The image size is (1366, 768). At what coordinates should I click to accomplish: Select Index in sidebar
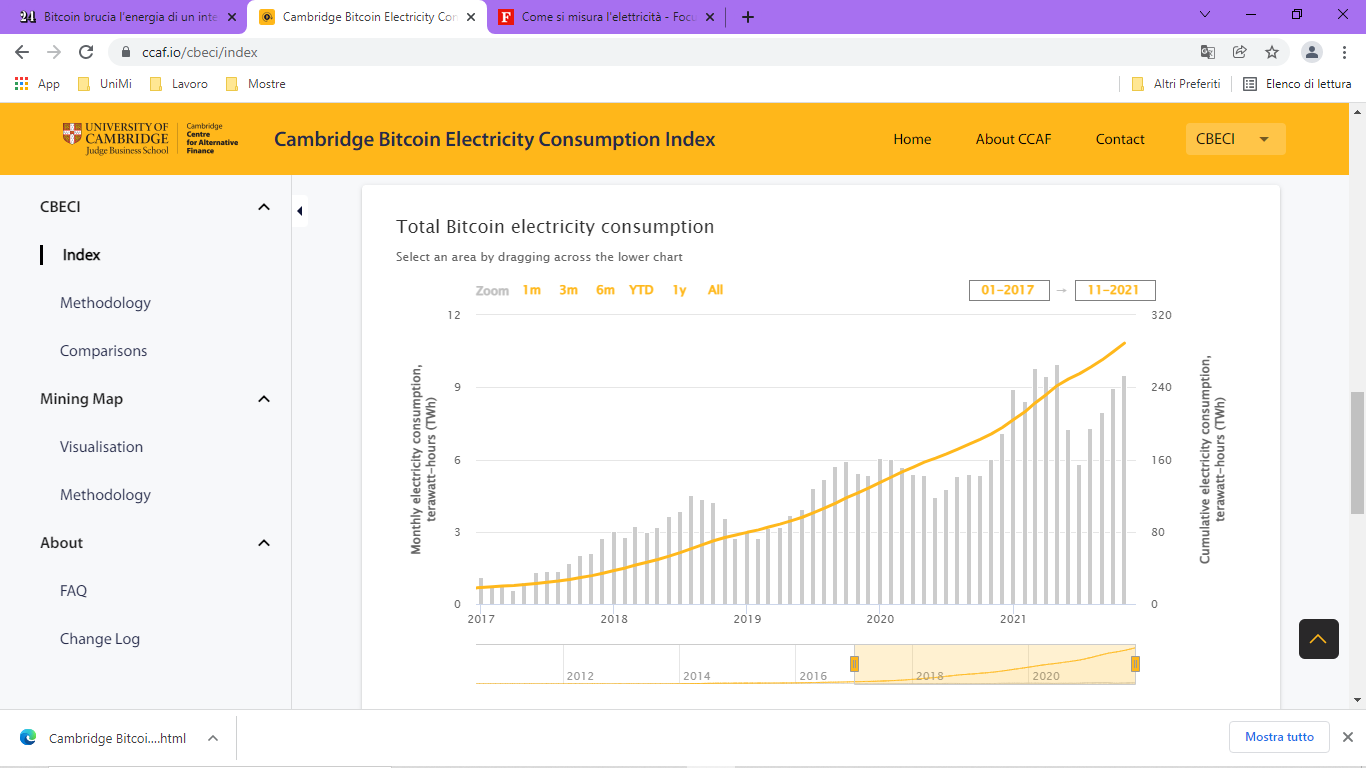81,255
